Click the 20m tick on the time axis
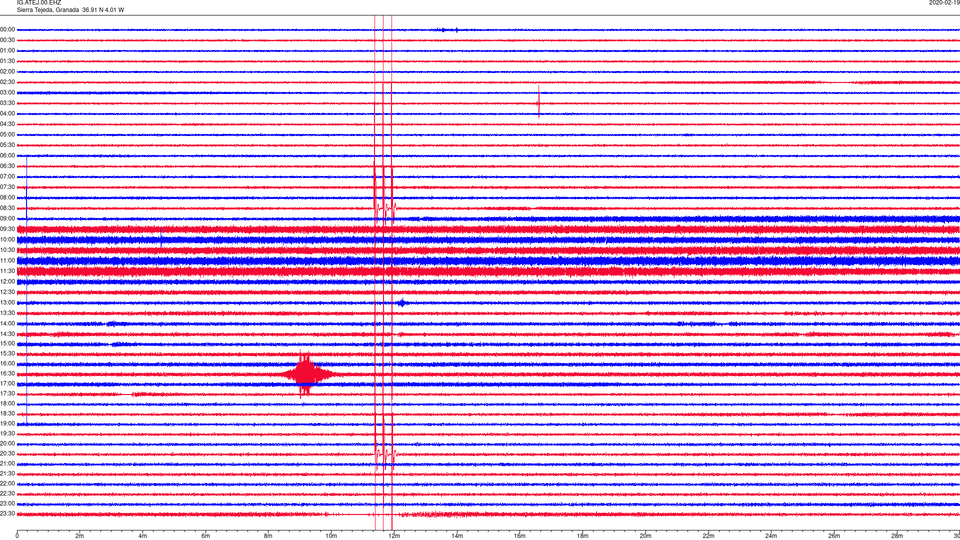The image size is (960, 540). (x=645, y=536)
